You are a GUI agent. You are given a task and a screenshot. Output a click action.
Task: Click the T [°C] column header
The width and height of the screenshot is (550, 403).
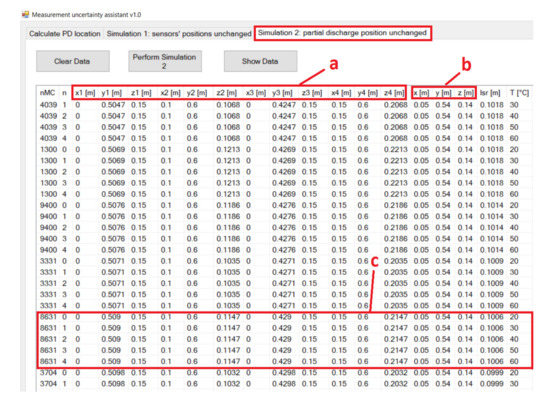[x=519, y=93]
